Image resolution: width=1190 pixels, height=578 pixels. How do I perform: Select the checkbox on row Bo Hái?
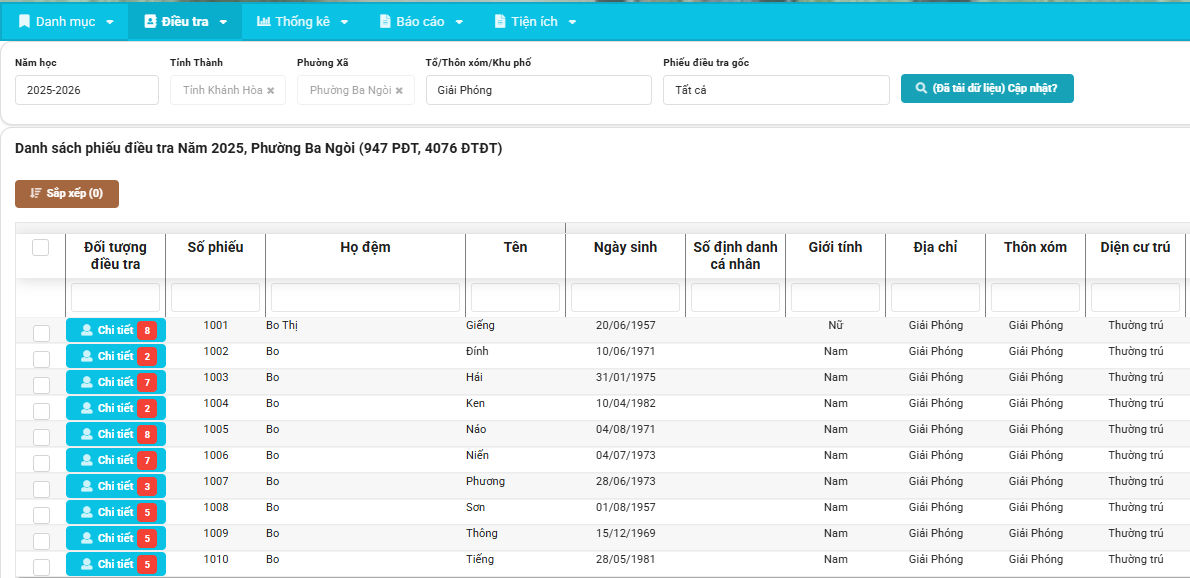42,385
